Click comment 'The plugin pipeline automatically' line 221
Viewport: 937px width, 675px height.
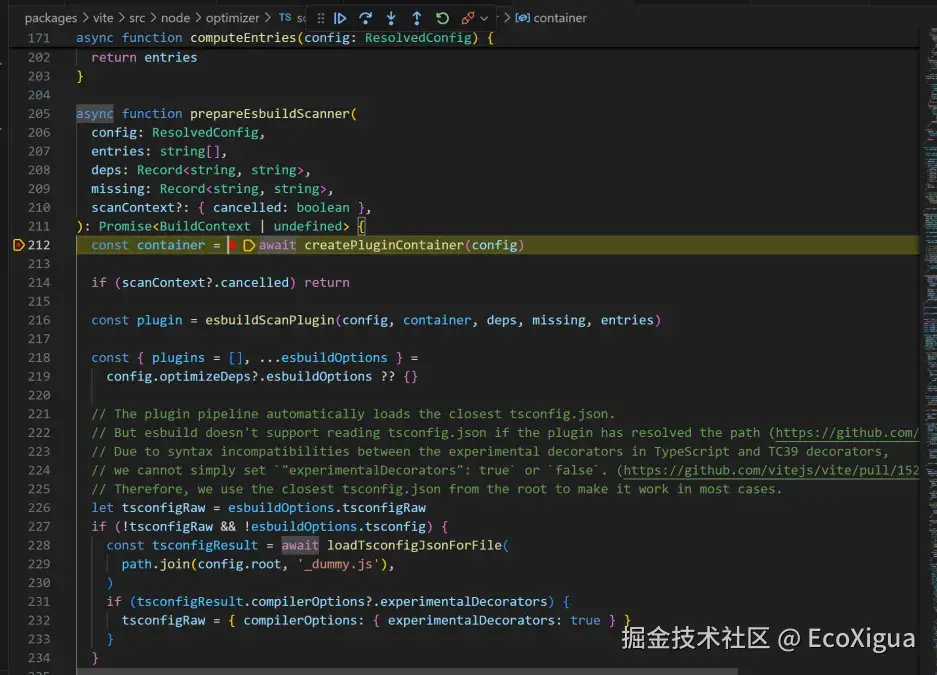[x=240, y=414]
